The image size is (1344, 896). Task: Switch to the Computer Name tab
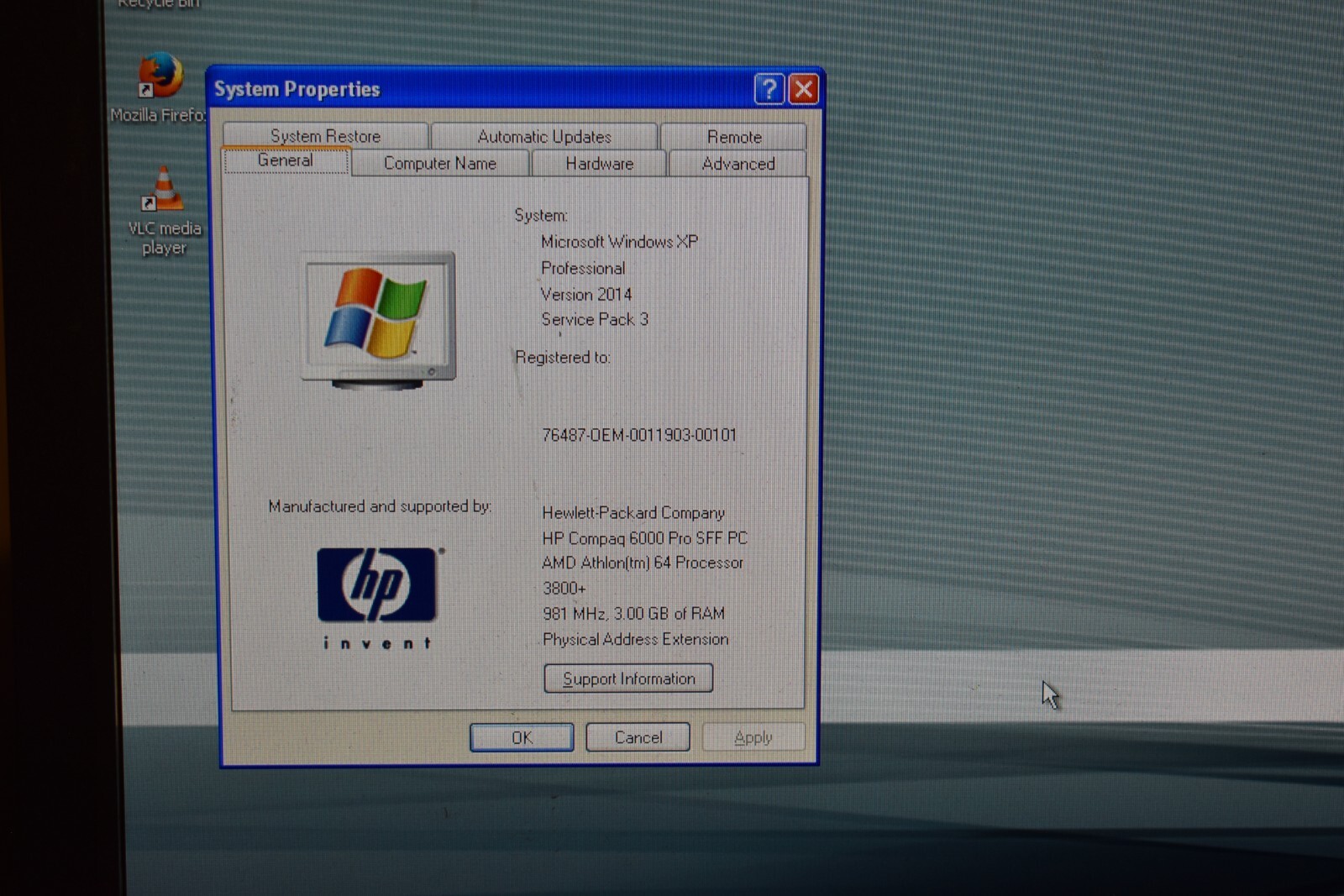click(440, 163)
